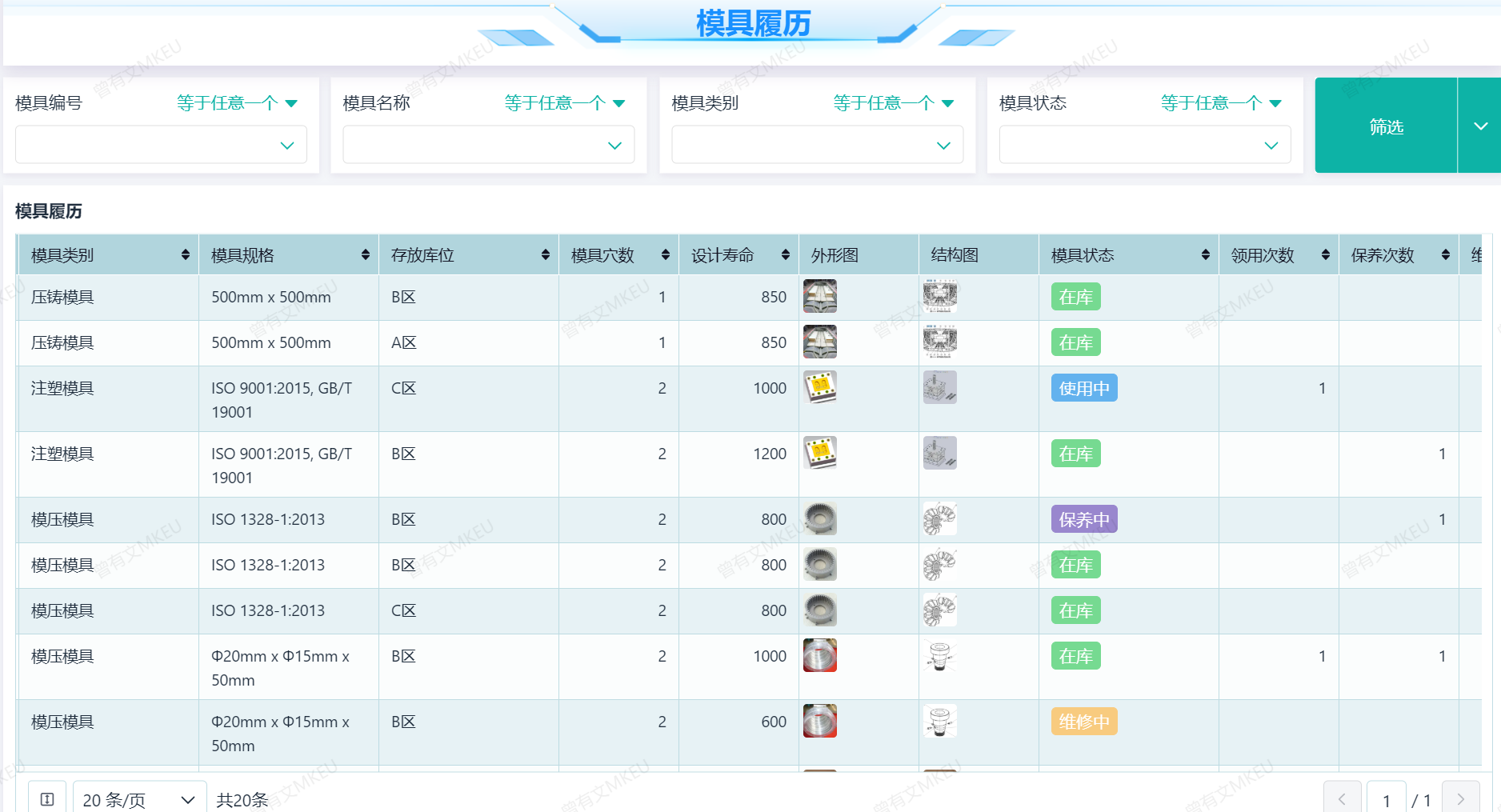Open 结构图 thumbnail for 使用中 注塑模具 row
Viewport: 1501px width, 812px height.
point(940,387)
